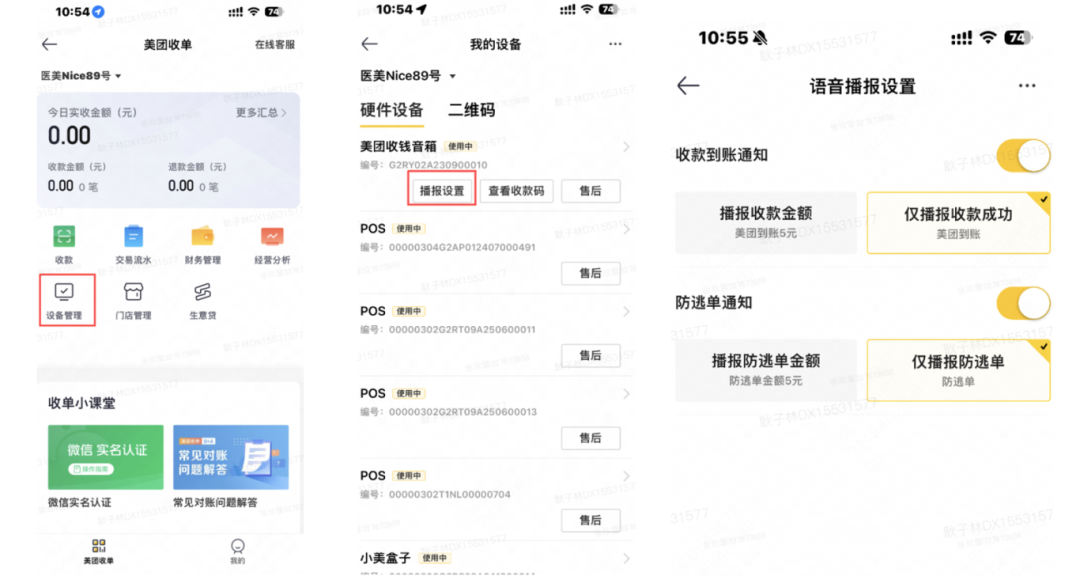Open 交易流水 transaction icon
This screenshot has height=576, width=1080.
click(133, 236)
